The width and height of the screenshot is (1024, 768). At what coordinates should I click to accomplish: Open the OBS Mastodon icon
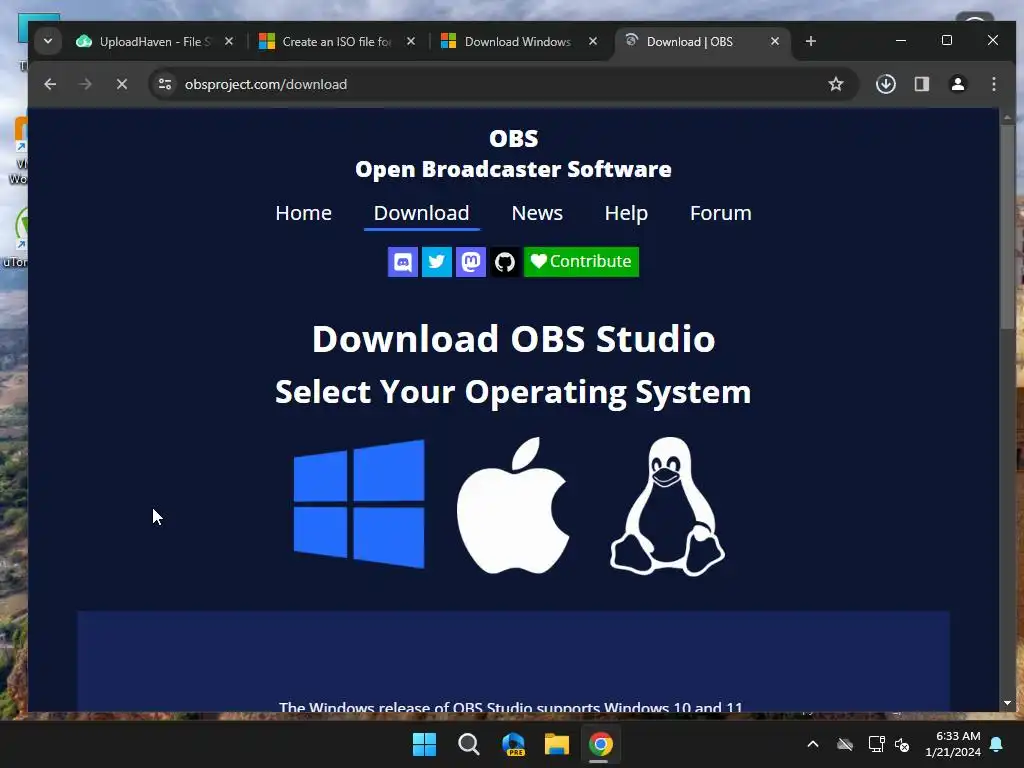tap(471, 262)
